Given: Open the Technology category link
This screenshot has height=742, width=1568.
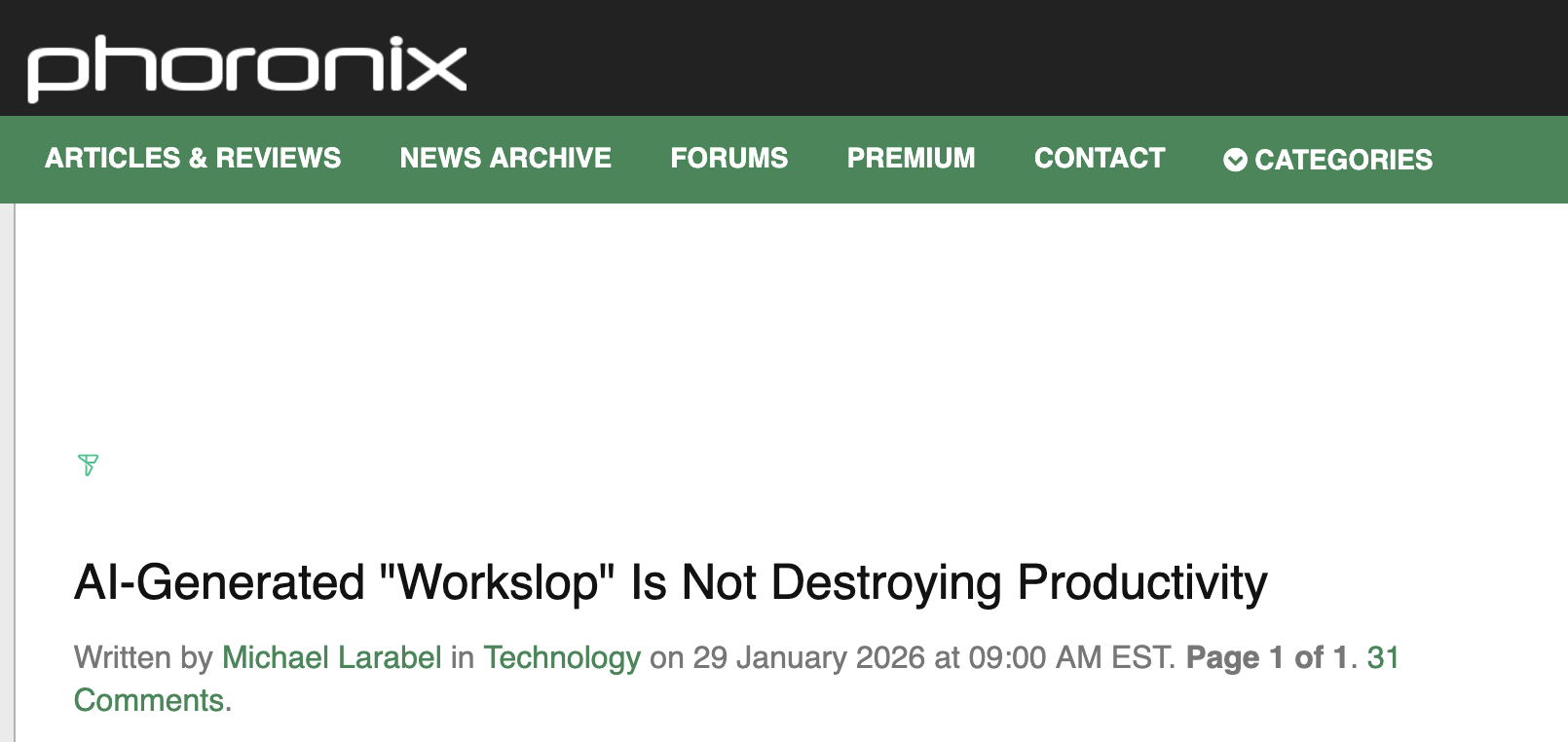Looking at the screenshot, I should coord(562,658).
